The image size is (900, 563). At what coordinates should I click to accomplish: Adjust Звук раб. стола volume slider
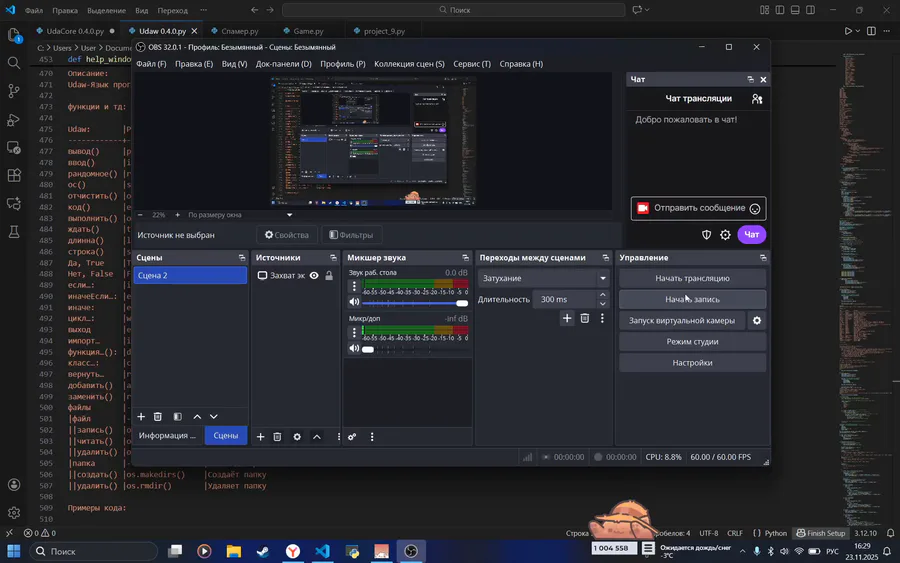pyautogui.click(x=415, y=302)
